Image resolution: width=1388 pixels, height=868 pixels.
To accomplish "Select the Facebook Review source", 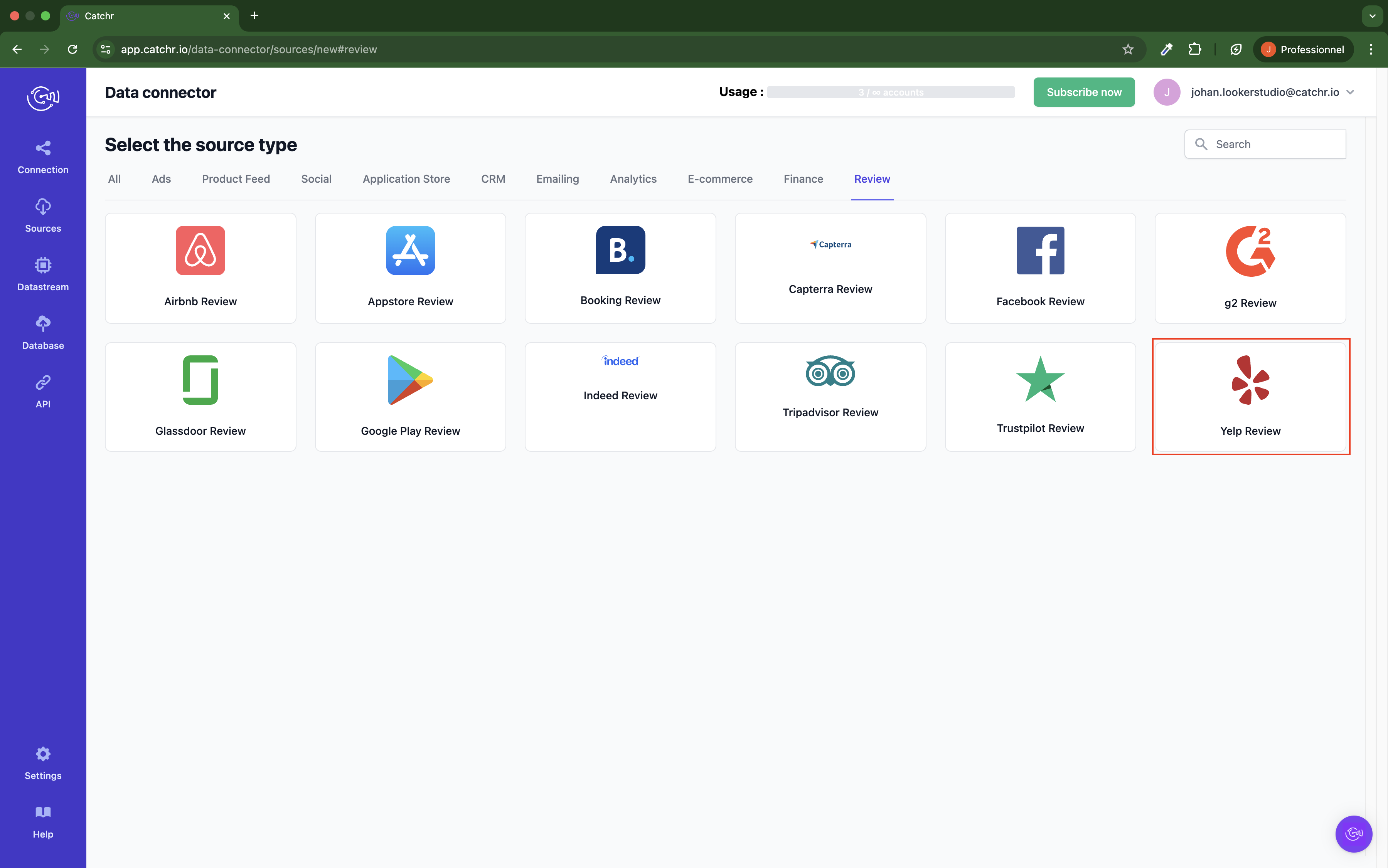I will coord(1040,268).
